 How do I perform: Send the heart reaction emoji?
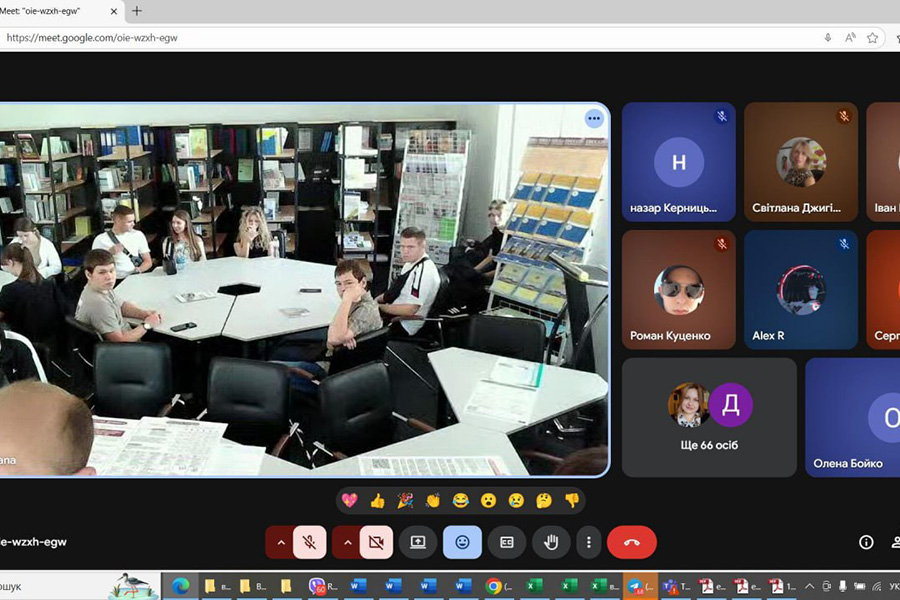pos(349,500)
